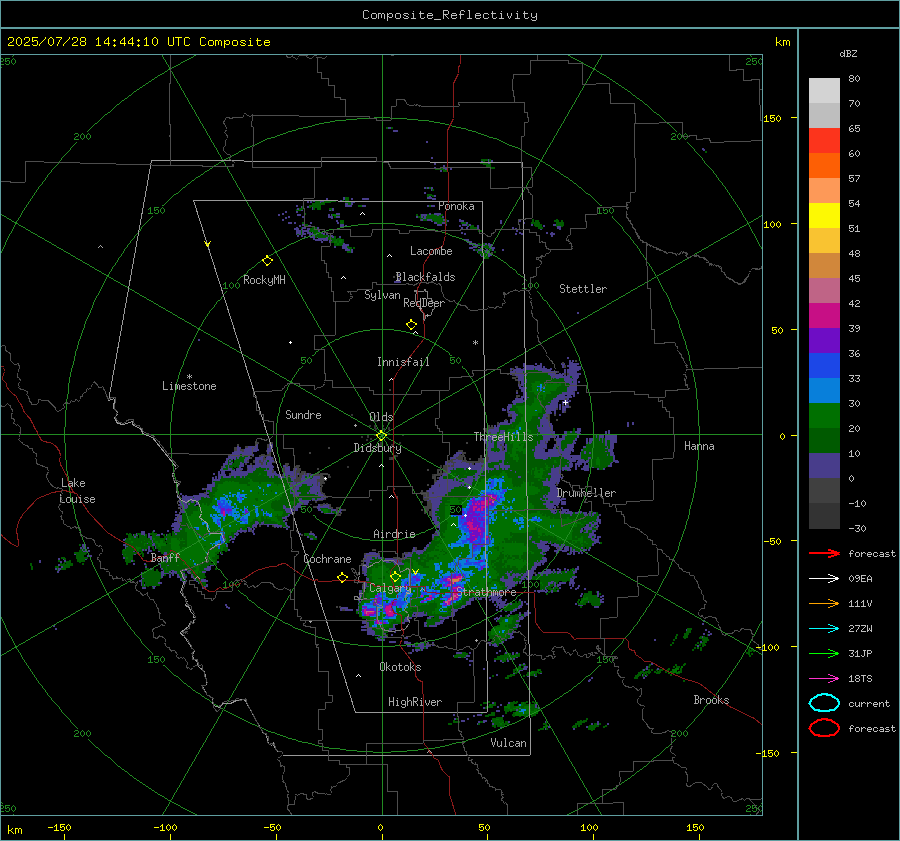Select the 45 dBZ pink swatch
Image resolution: width=900 pixels, height=841 pixels.
pyautogui.click(x=824, y=290)
